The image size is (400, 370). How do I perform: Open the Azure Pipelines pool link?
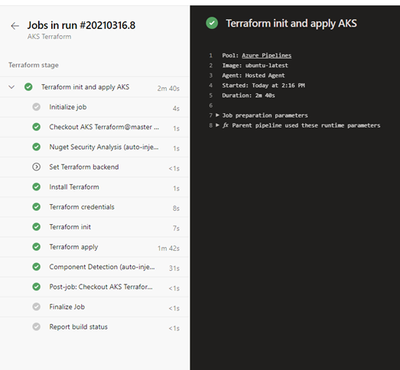click(x=267, y=55)
